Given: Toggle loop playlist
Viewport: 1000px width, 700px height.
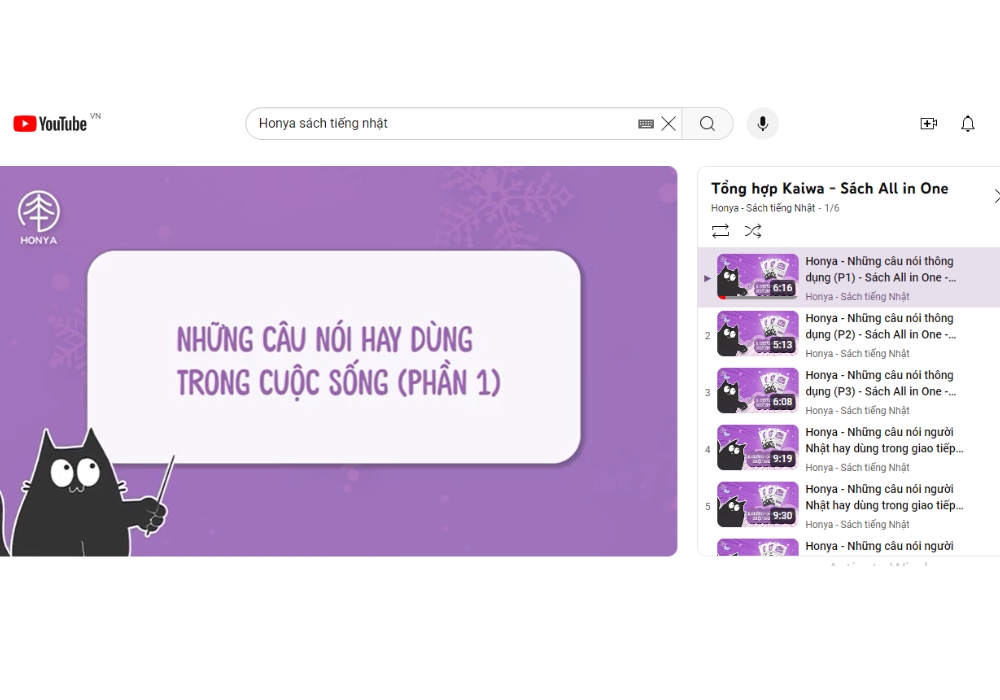Looking at the screenshot, I should click(x=721, y=231).
